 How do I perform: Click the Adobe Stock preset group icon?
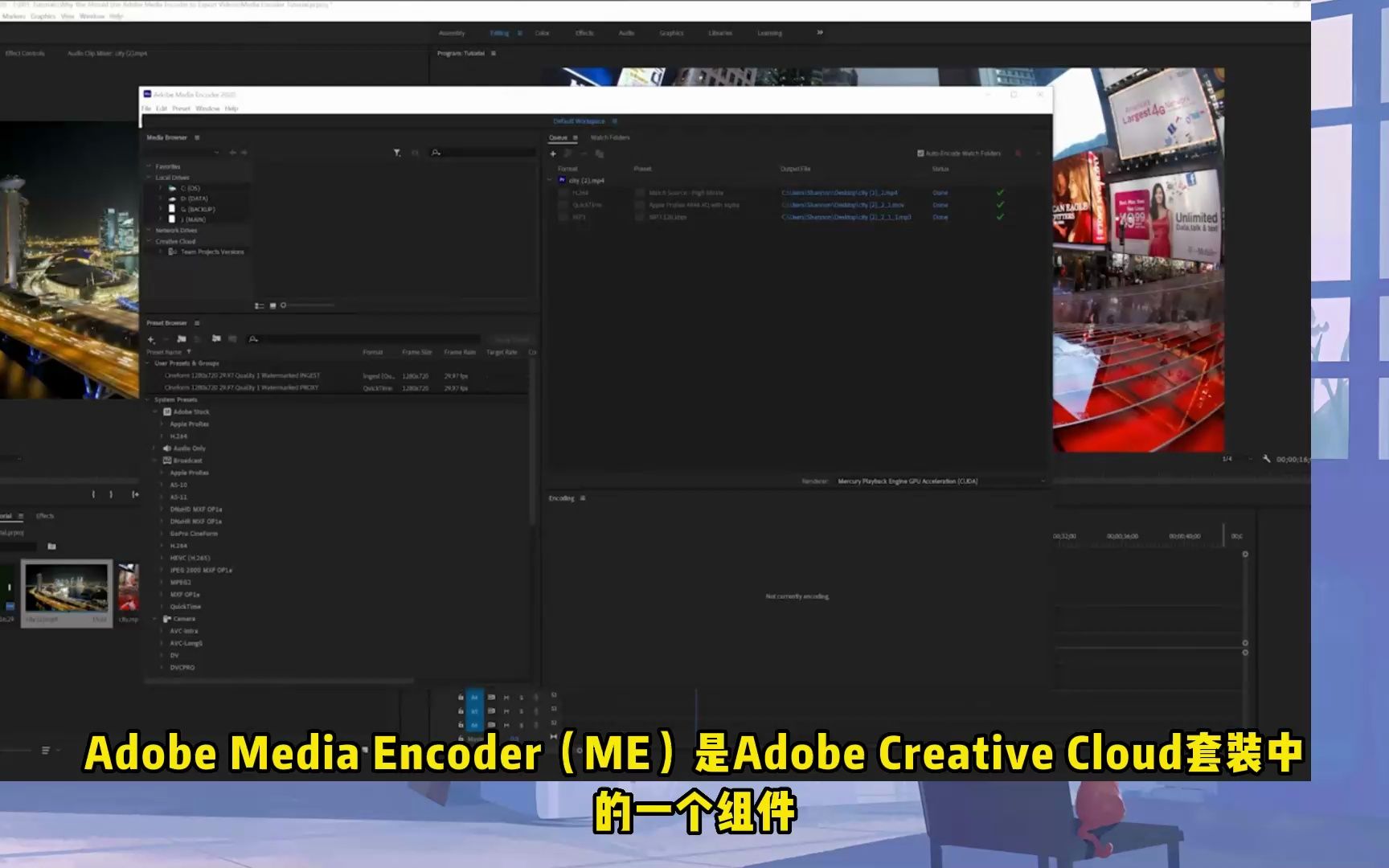[x=167, y=411]
